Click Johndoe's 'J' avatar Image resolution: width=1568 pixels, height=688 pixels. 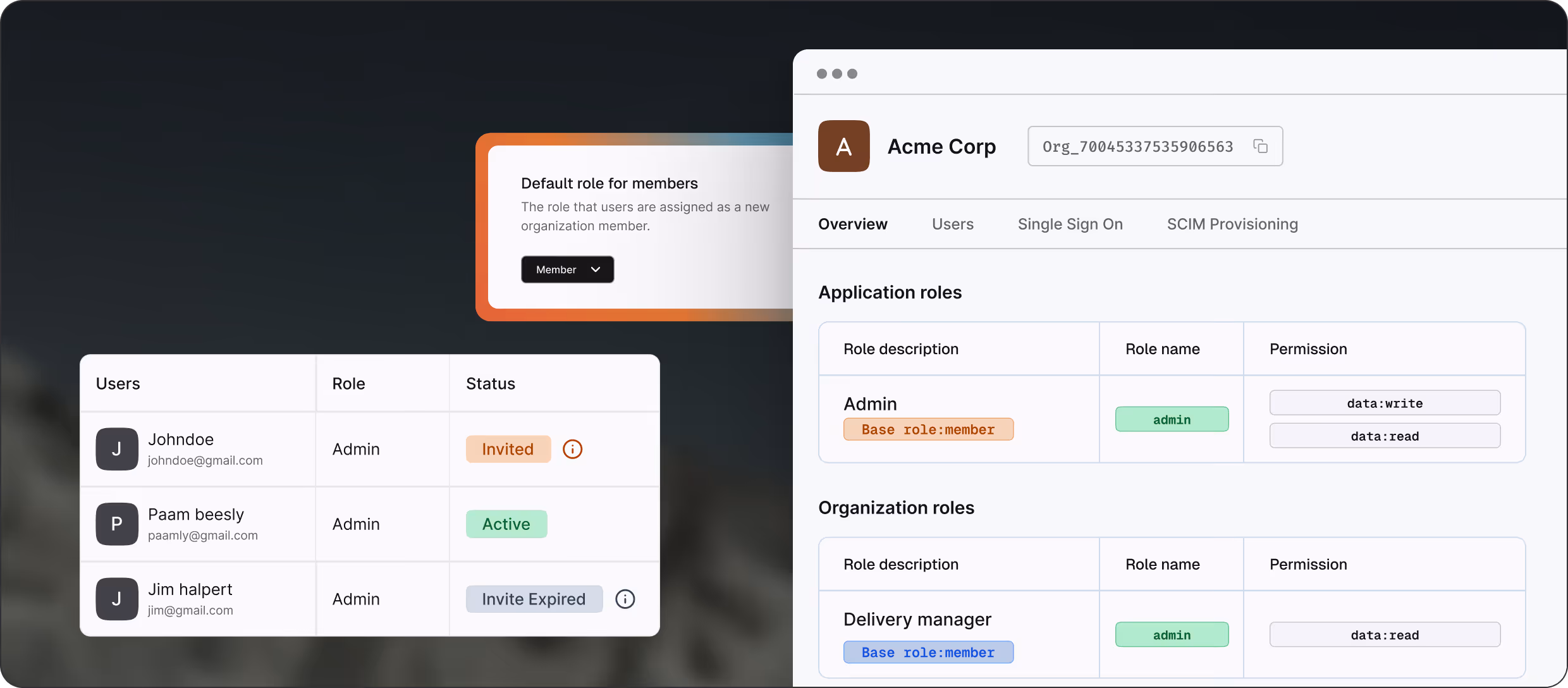[x=117, y=449]
